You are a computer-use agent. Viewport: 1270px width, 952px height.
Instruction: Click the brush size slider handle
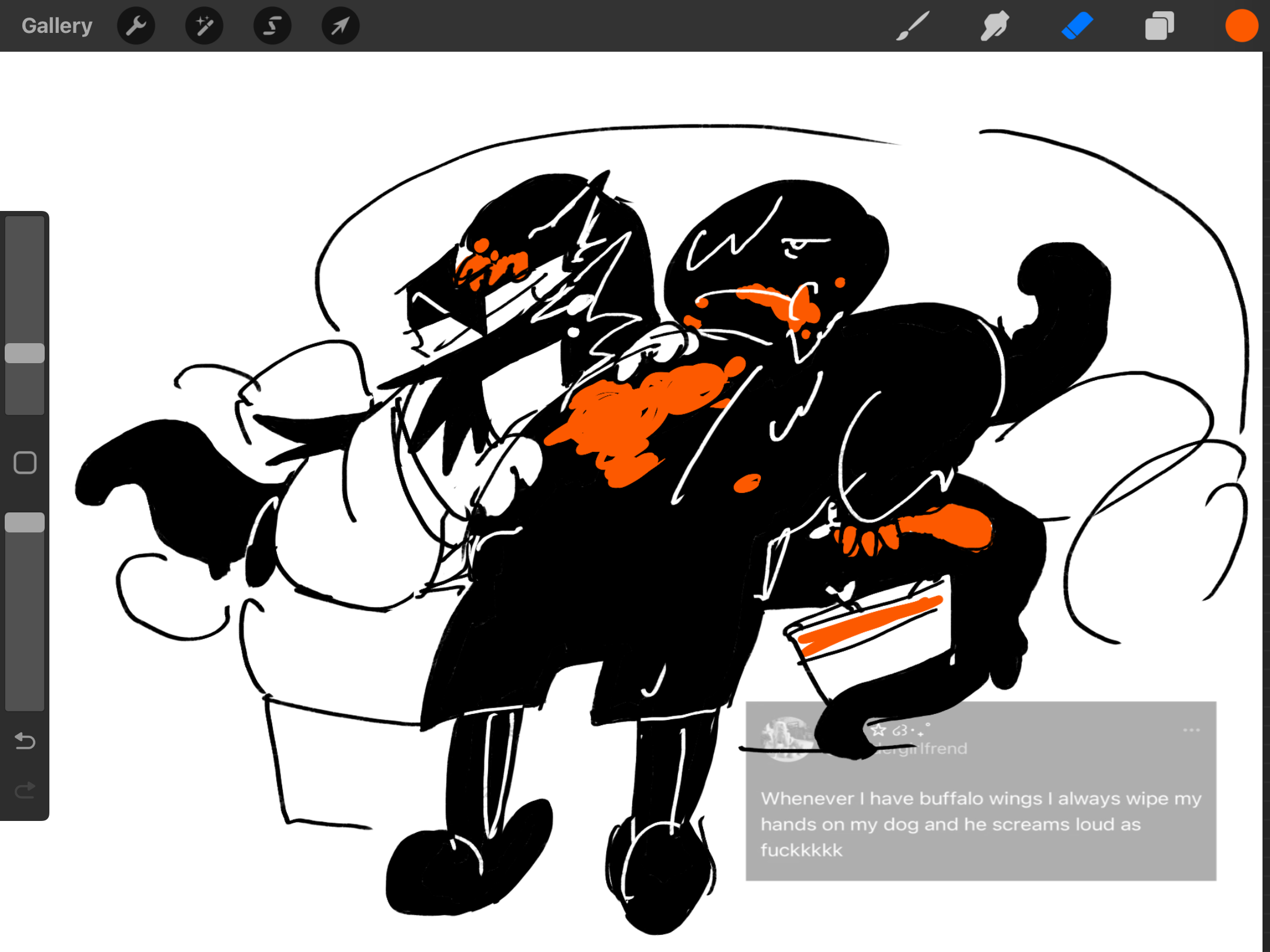[x=25, y=353]
